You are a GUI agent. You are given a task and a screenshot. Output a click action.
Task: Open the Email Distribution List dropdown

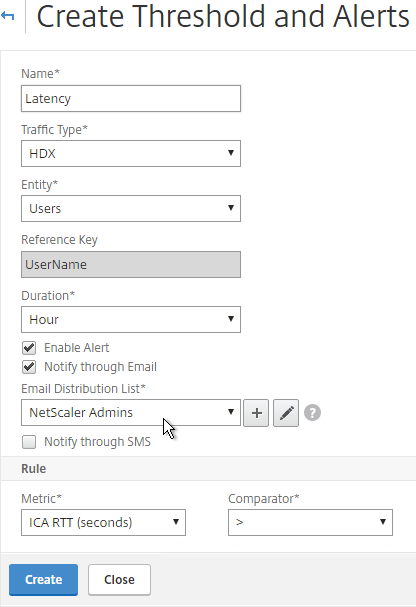tap(131, 413)
